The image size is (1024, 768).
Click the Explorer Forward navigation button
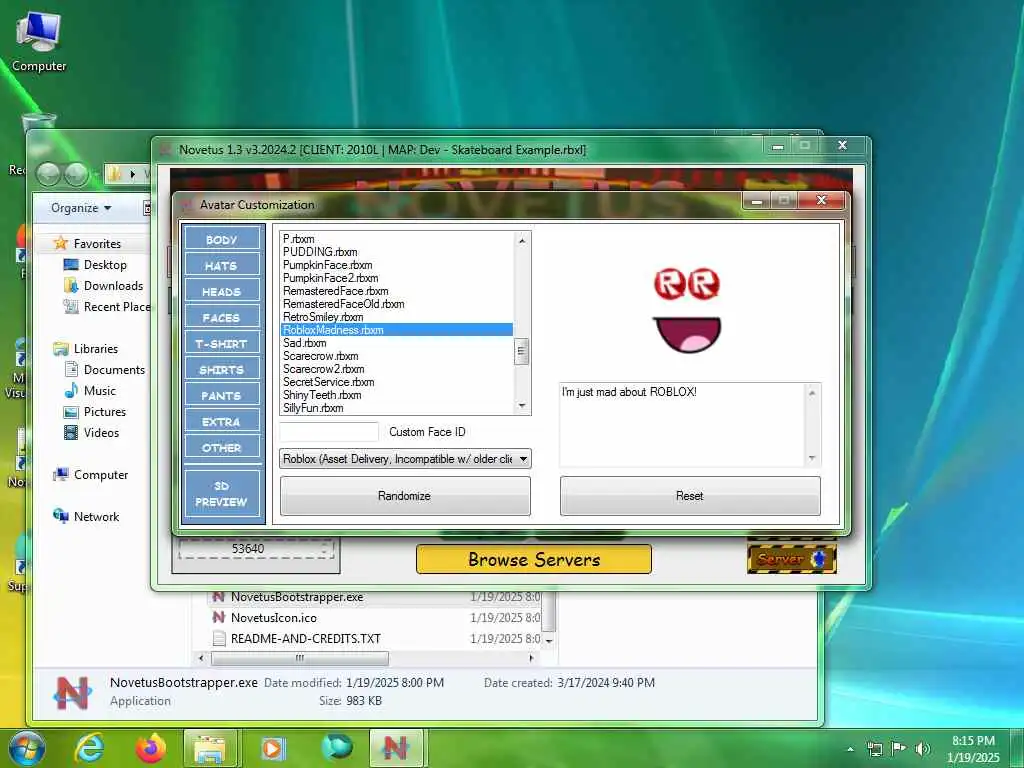[x=76, y=174]
